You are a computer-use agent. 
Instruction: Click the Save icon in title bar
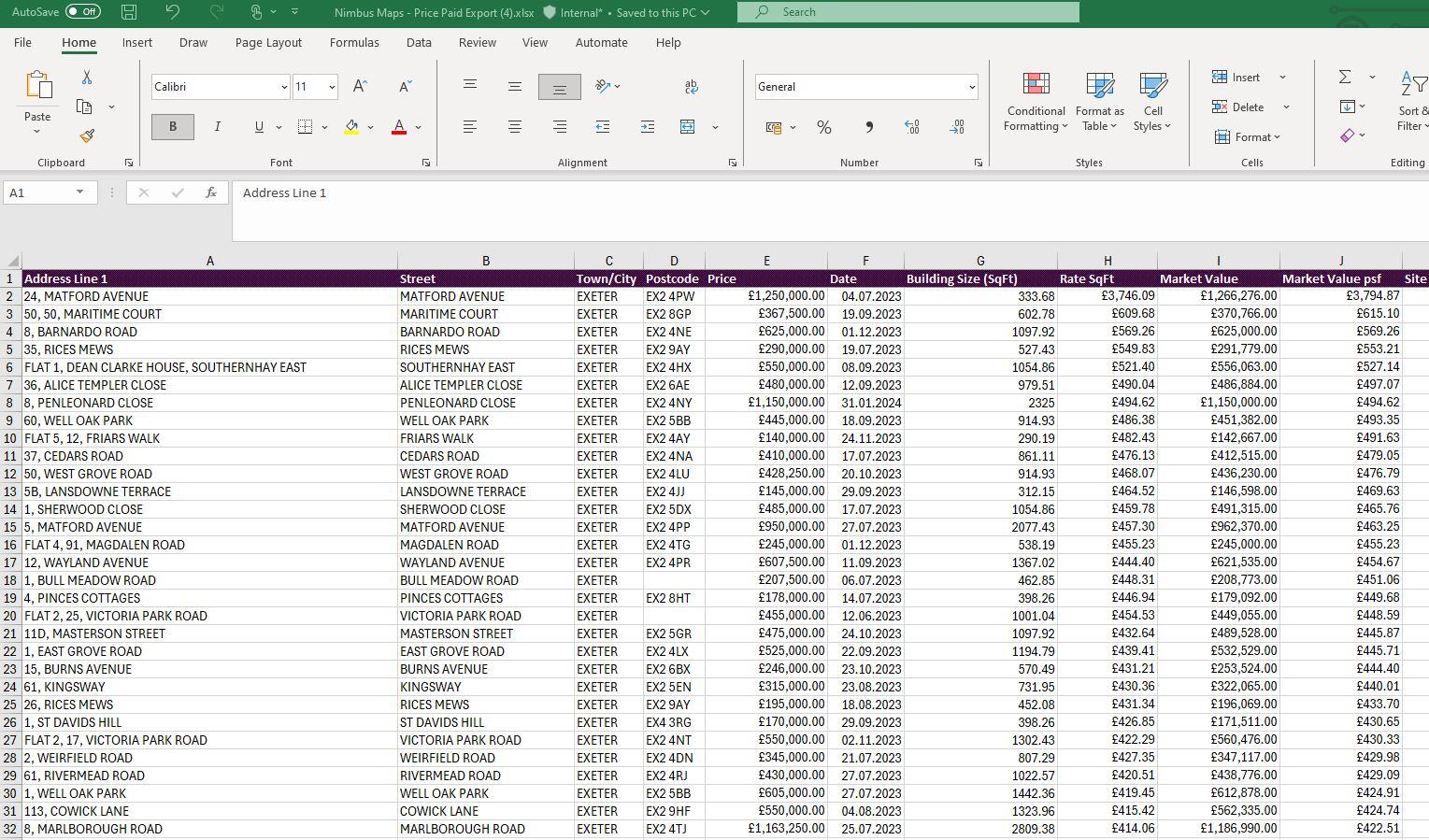coord(129,12)
